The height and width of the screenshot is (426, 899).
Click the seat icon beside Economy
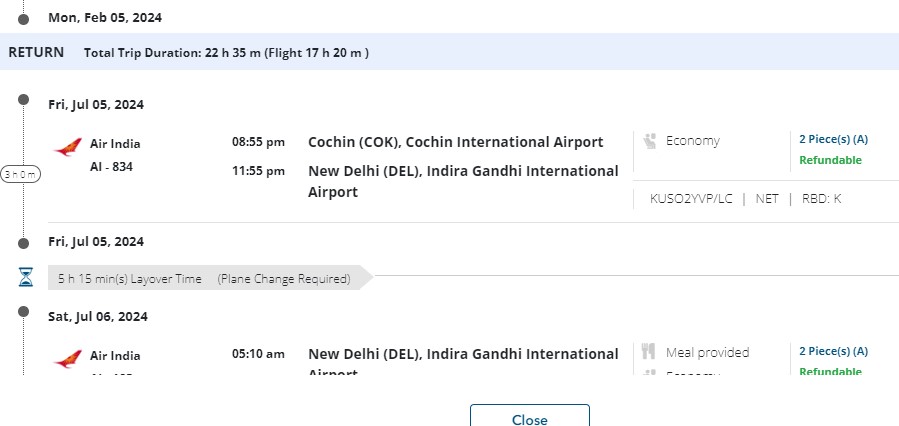click(649, 141)
